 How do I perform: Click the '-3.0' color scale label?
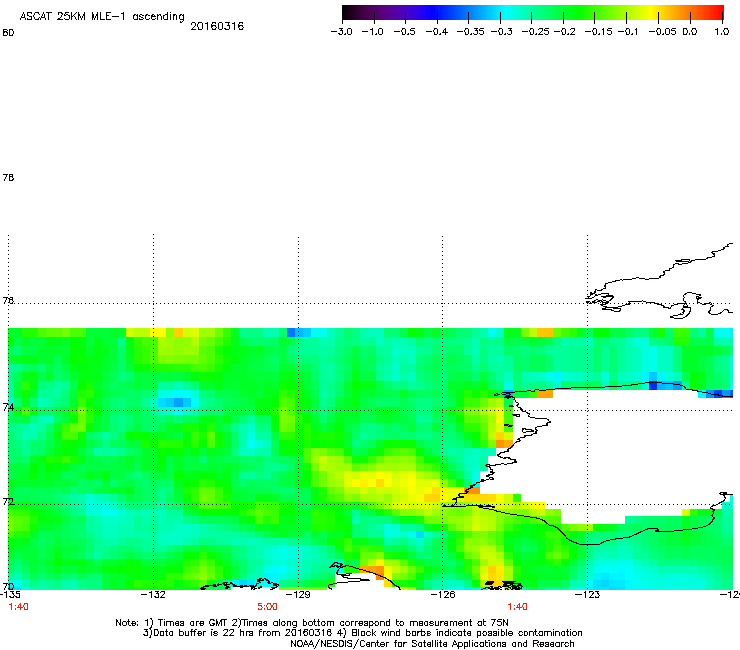pyautogui.click(x=341, y=32)
